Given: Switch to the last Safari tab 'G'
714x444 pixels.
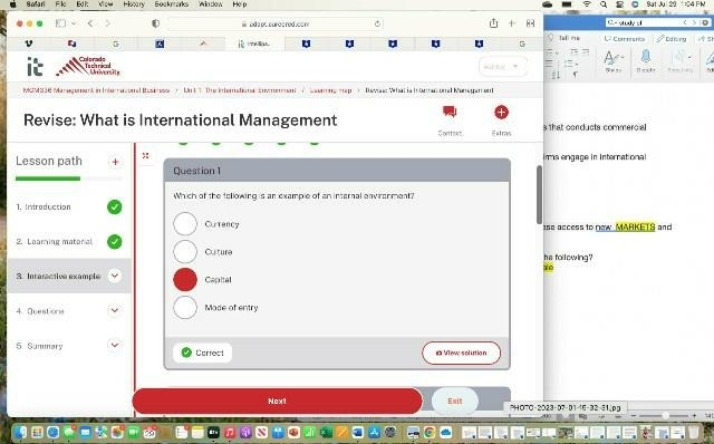Looking at the screenshot, I should [522, 44].
